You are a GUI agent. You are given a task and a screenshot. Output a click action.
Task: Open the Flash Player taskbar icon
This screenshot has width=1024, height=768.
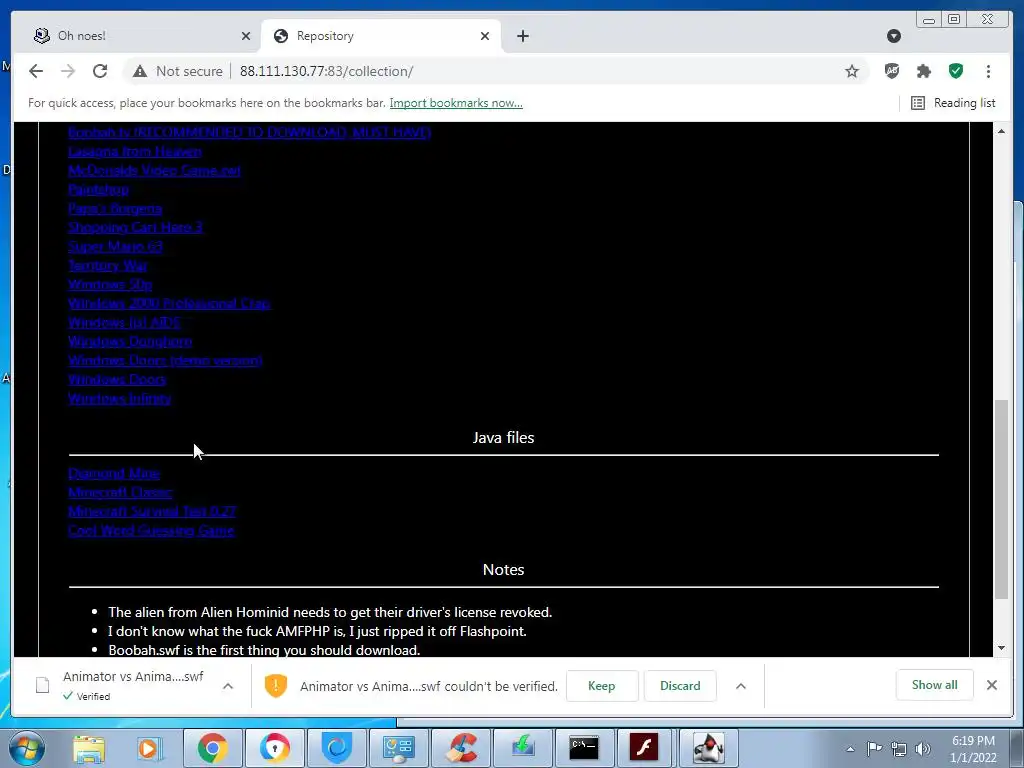click(x=645, y=748)
